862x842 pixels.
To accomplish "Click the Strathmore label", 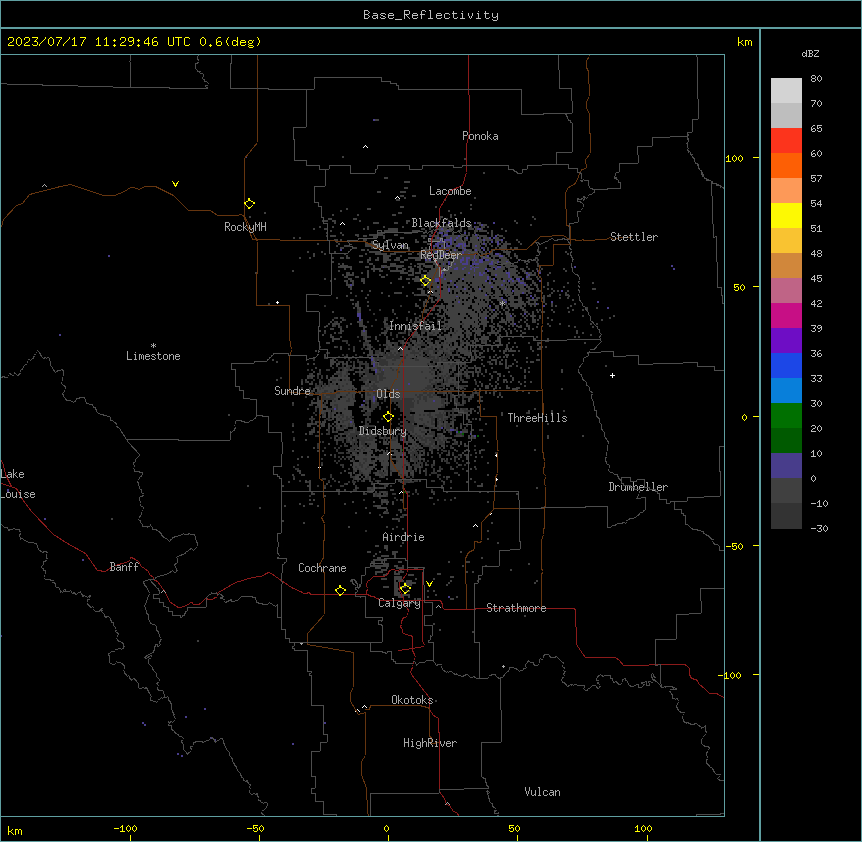I will pos(516,608).
